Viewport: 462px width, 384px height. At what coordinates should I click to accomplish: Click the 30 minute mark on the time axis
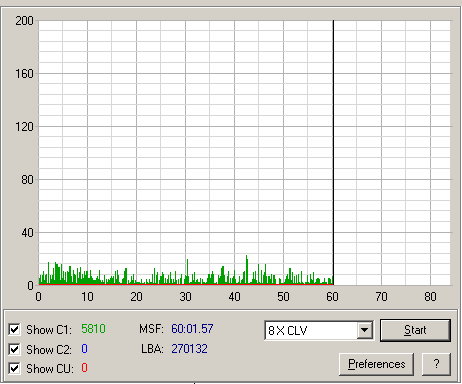[x=185, y=297]
